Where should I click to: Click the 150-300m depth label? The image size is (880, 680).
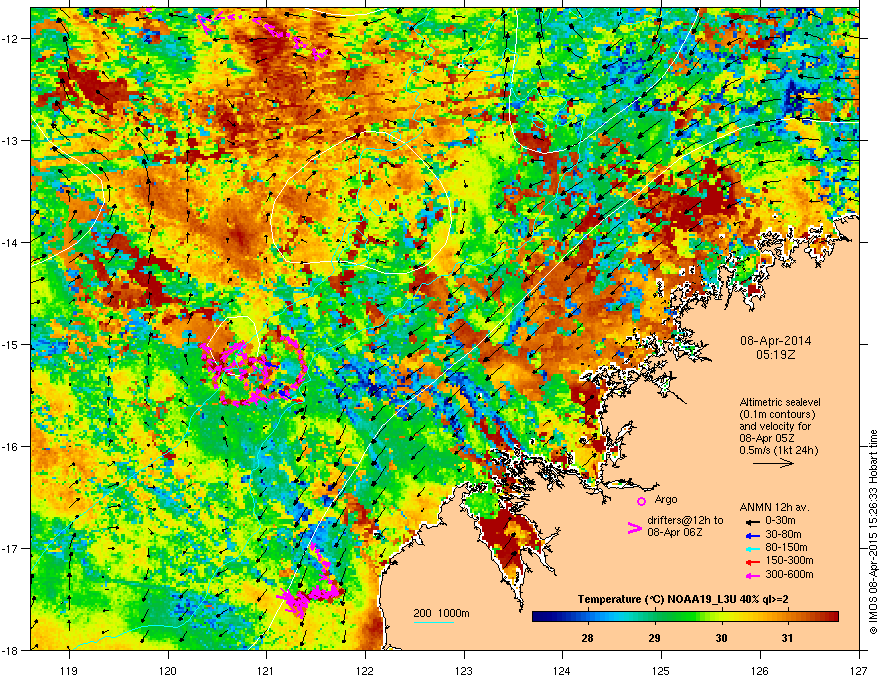tap(789, 560)
